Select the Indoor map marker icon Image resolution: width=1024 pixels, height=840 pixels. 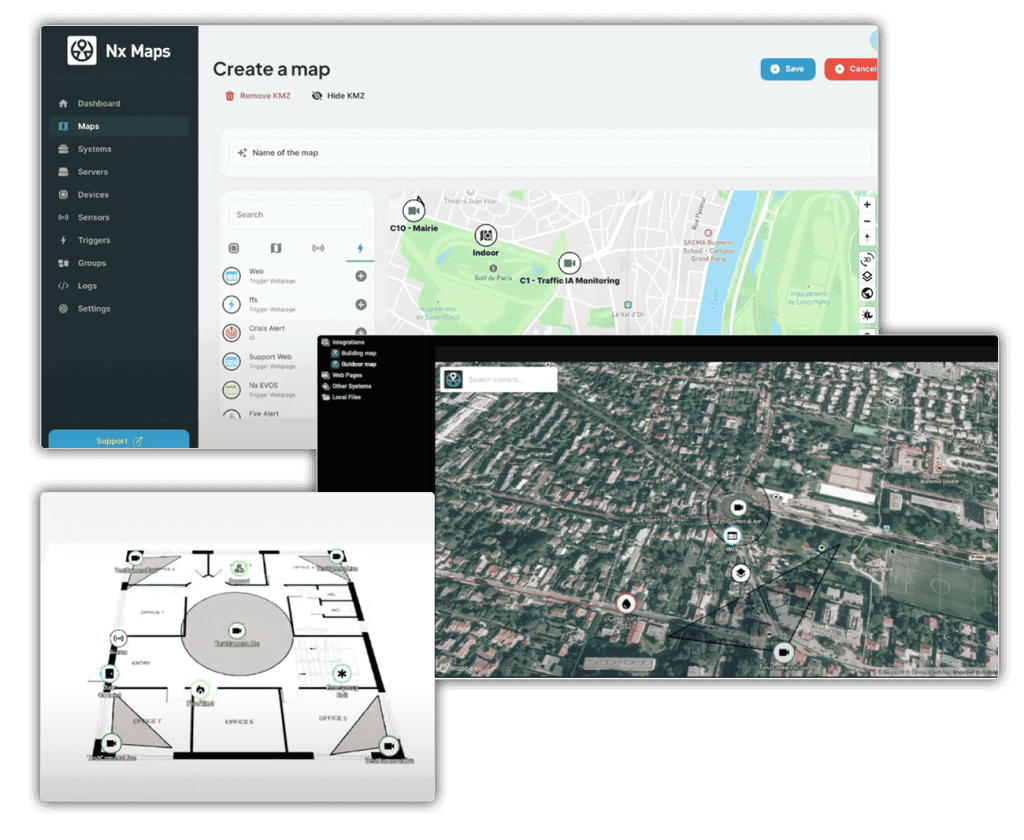pyautogui.click(x=486, y=236)
